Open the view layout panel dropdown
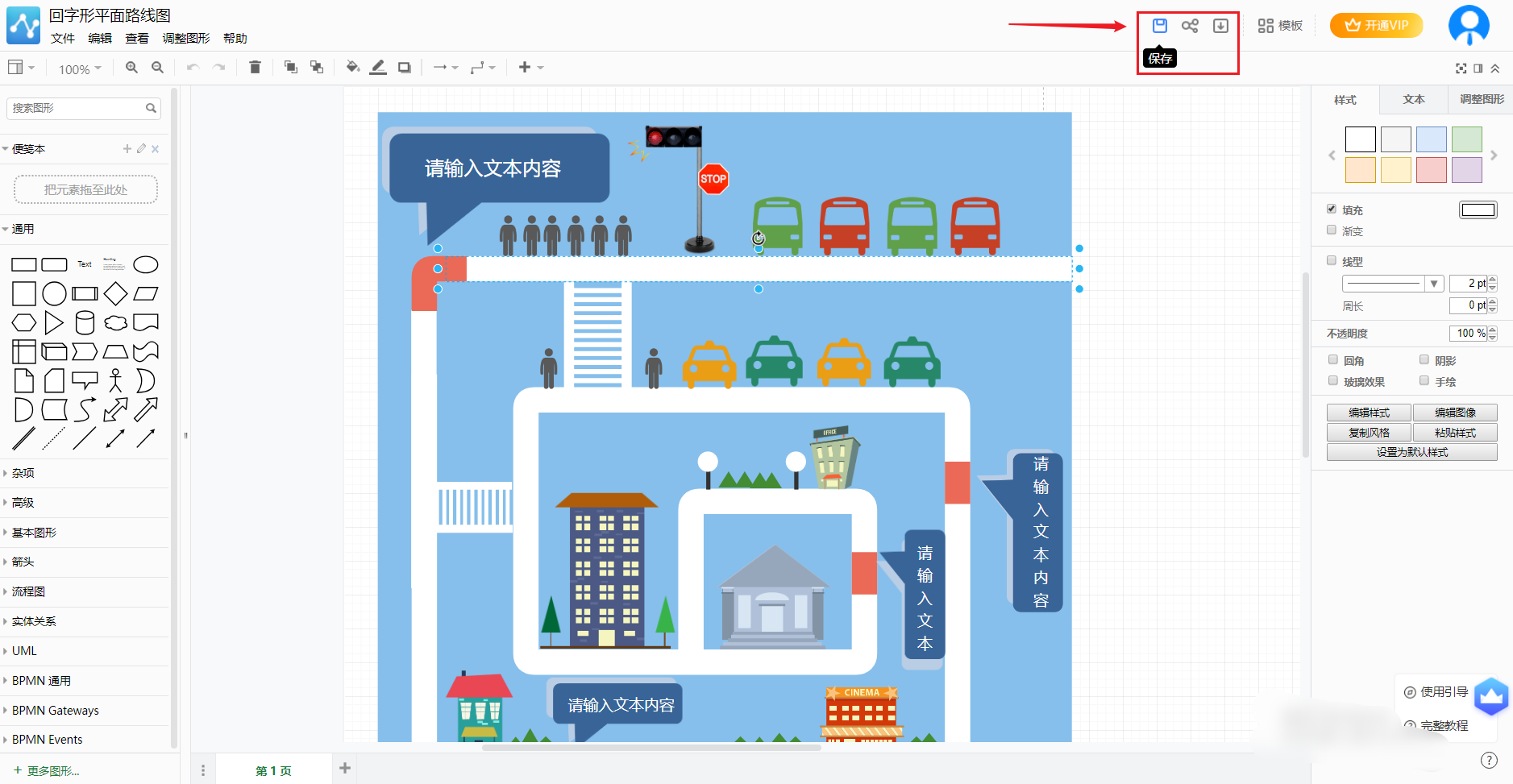 tap(21, 68)
